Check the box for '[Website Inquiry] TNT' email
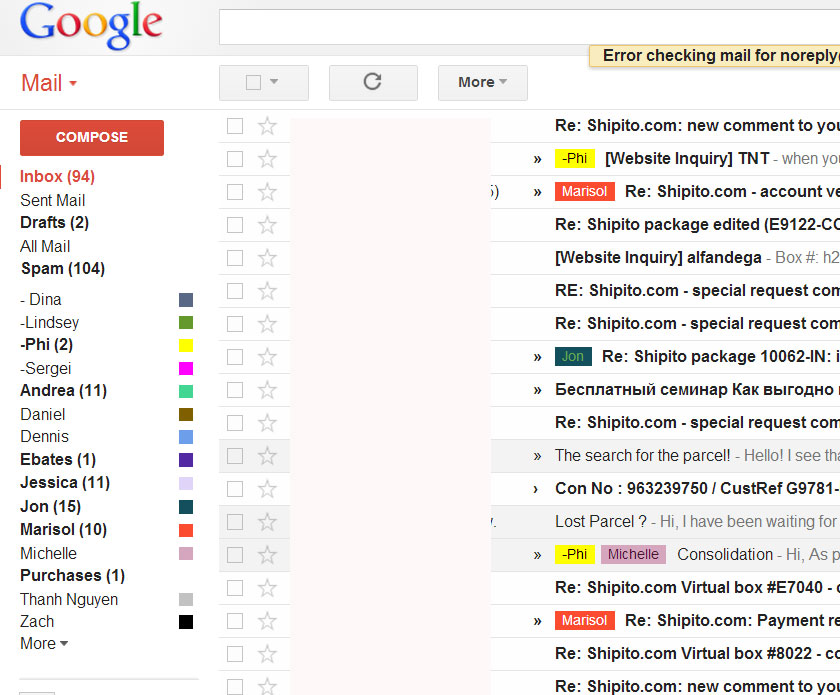Viewport: 840px width, 695px height. click(235, 159)
